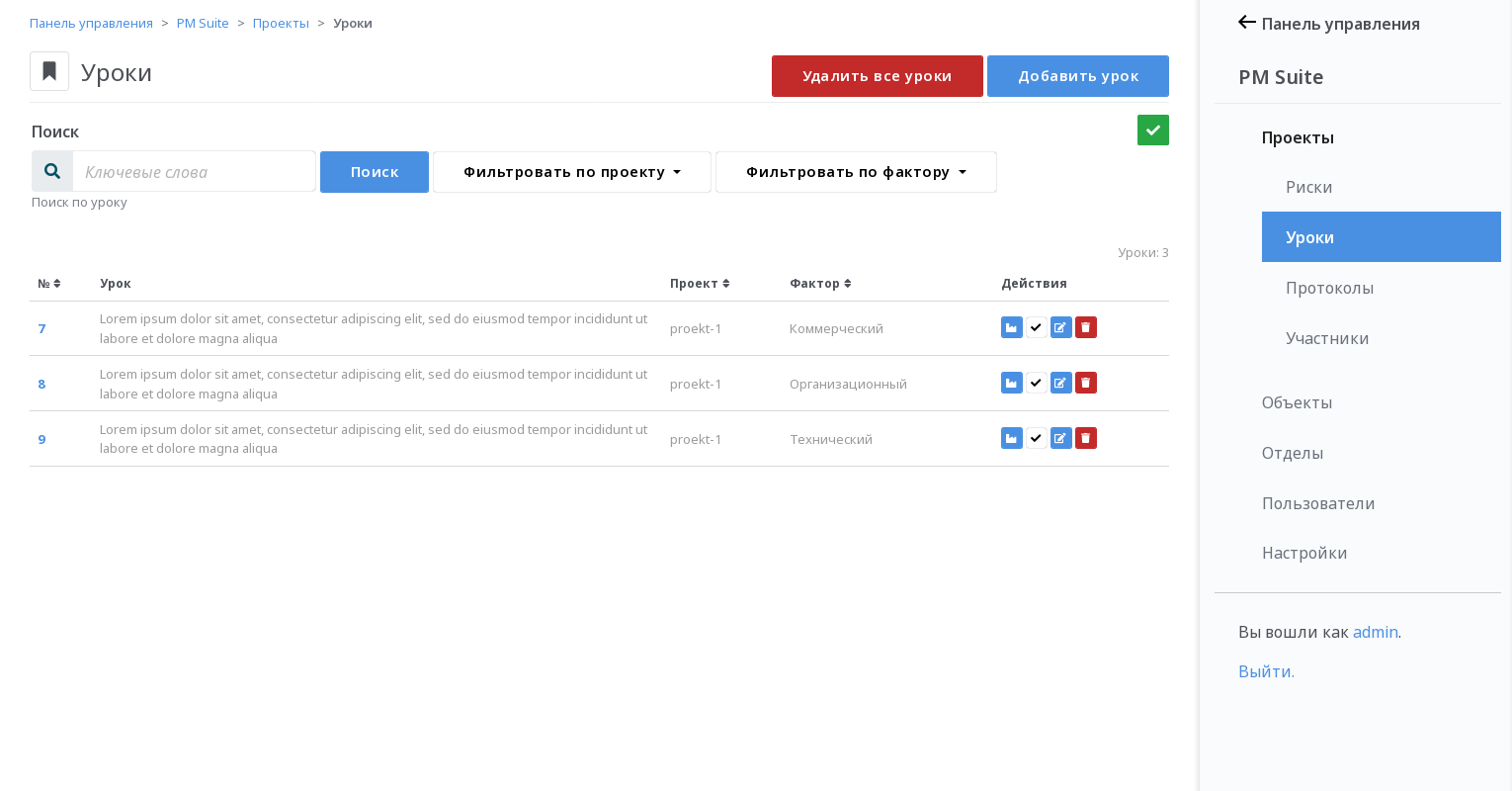The height and width of the screenshot is (791, 1512).
Task: Open Участники in the sidebar
Action: 1382,338
